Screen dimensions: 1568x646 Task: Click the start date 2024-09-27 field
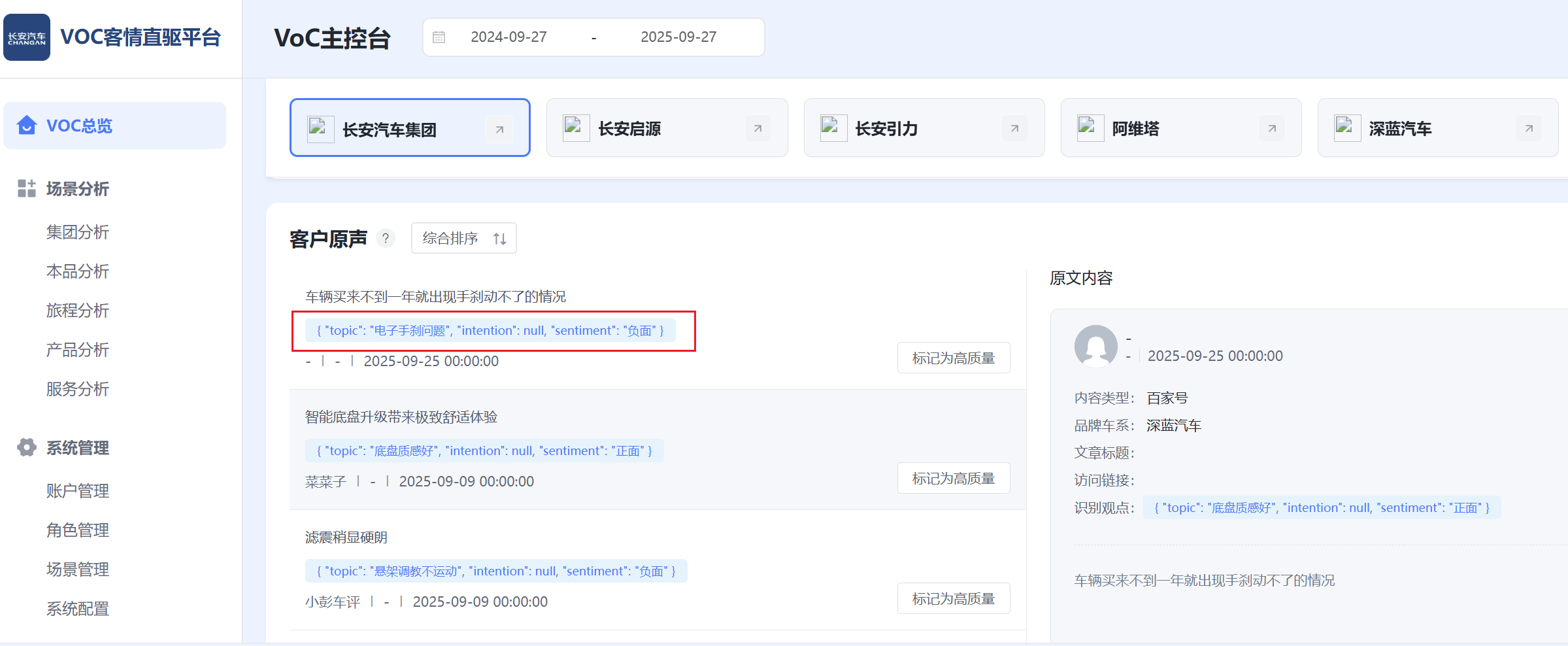509,37
